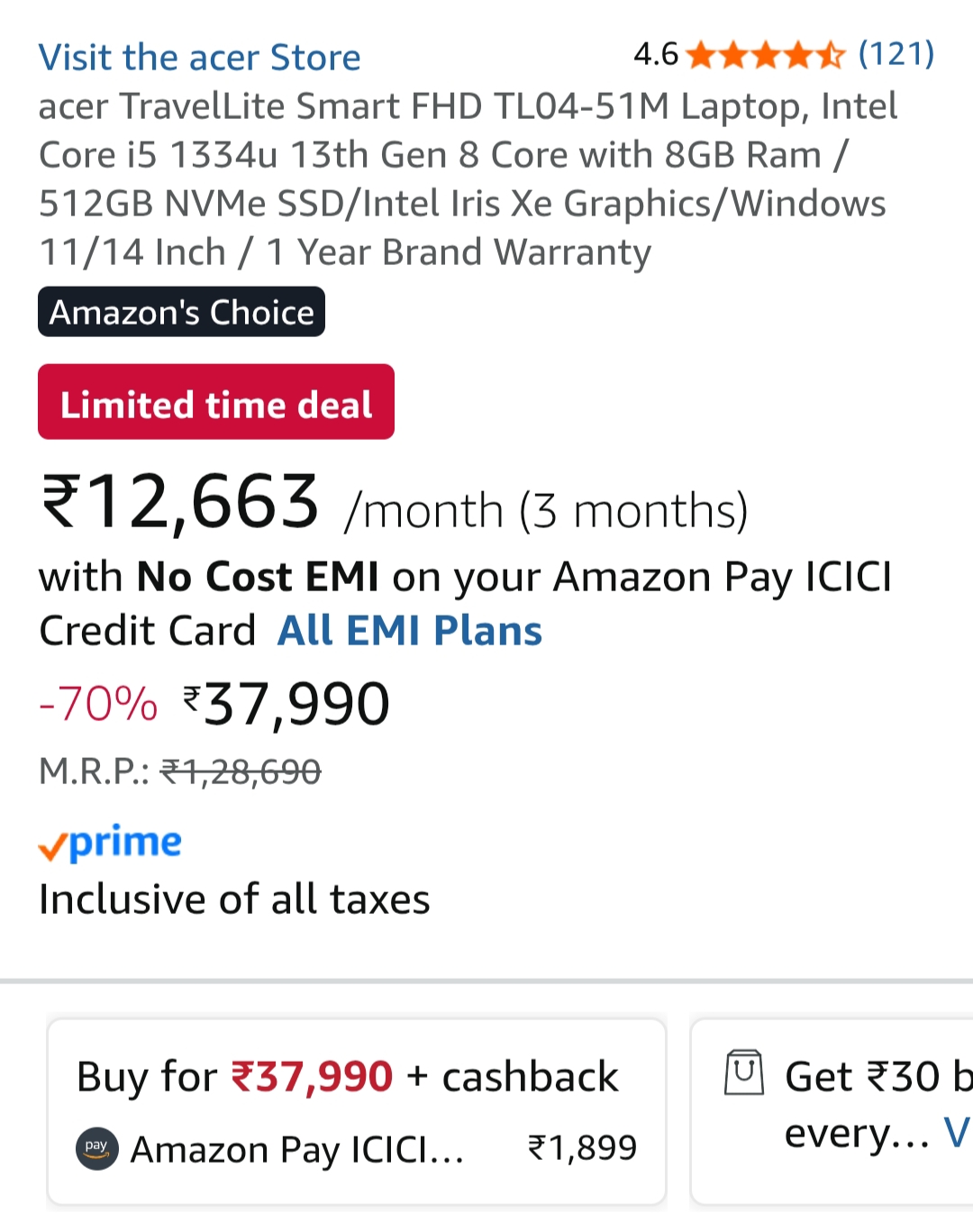Tap the ₹1,899 cashback amount

tap(582, 1148)
